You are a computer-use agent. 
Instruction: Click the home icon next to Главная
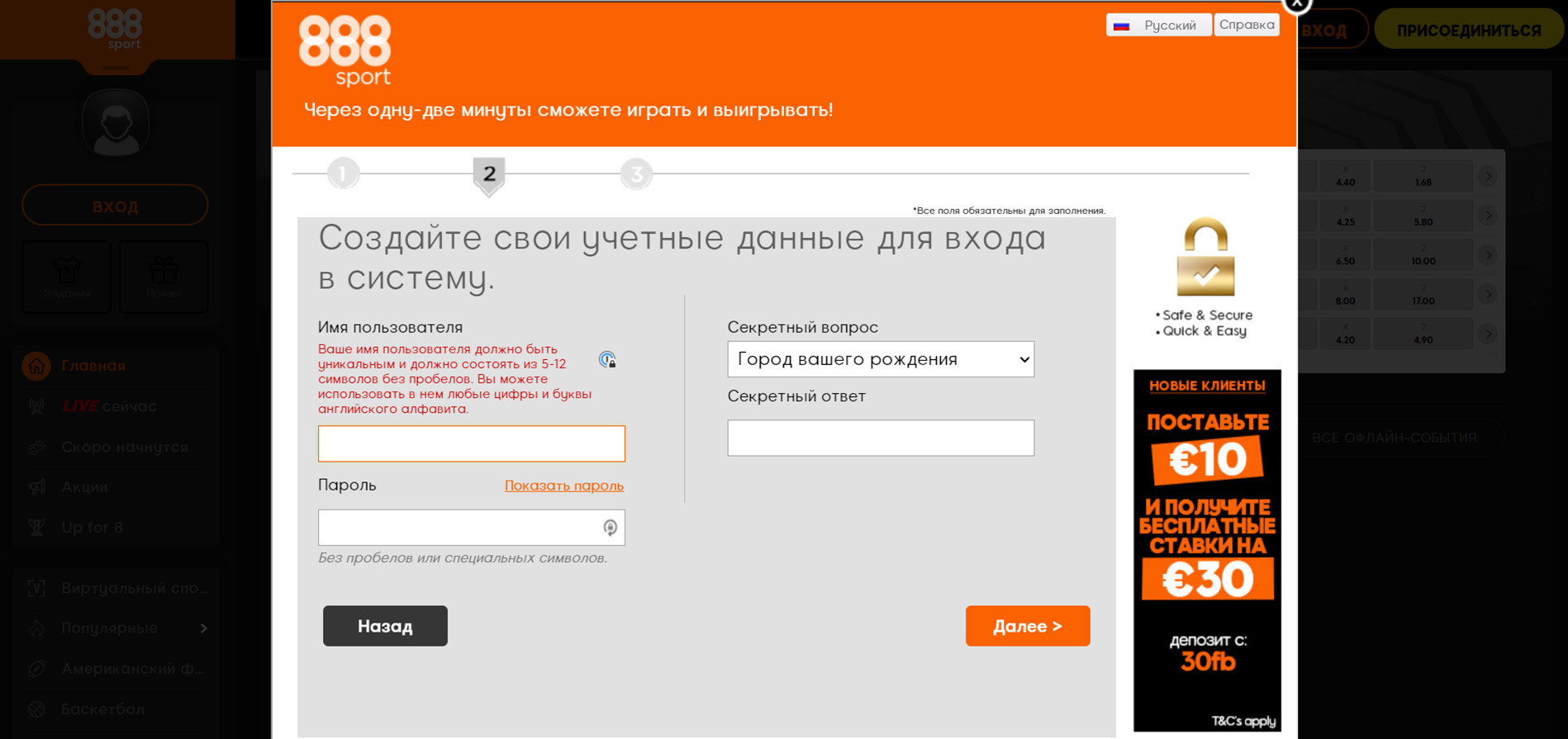(x=36, y=366)
